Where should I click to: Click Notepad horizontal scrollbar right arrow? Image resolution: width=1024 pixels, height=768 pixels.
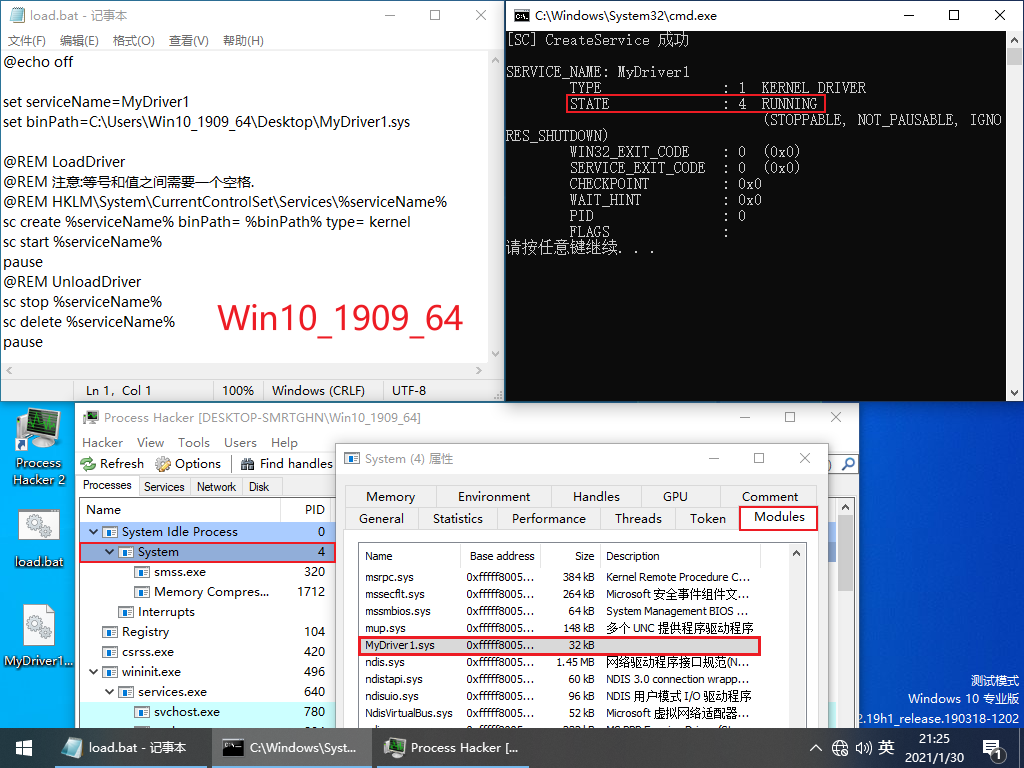[x=479, y=370]
